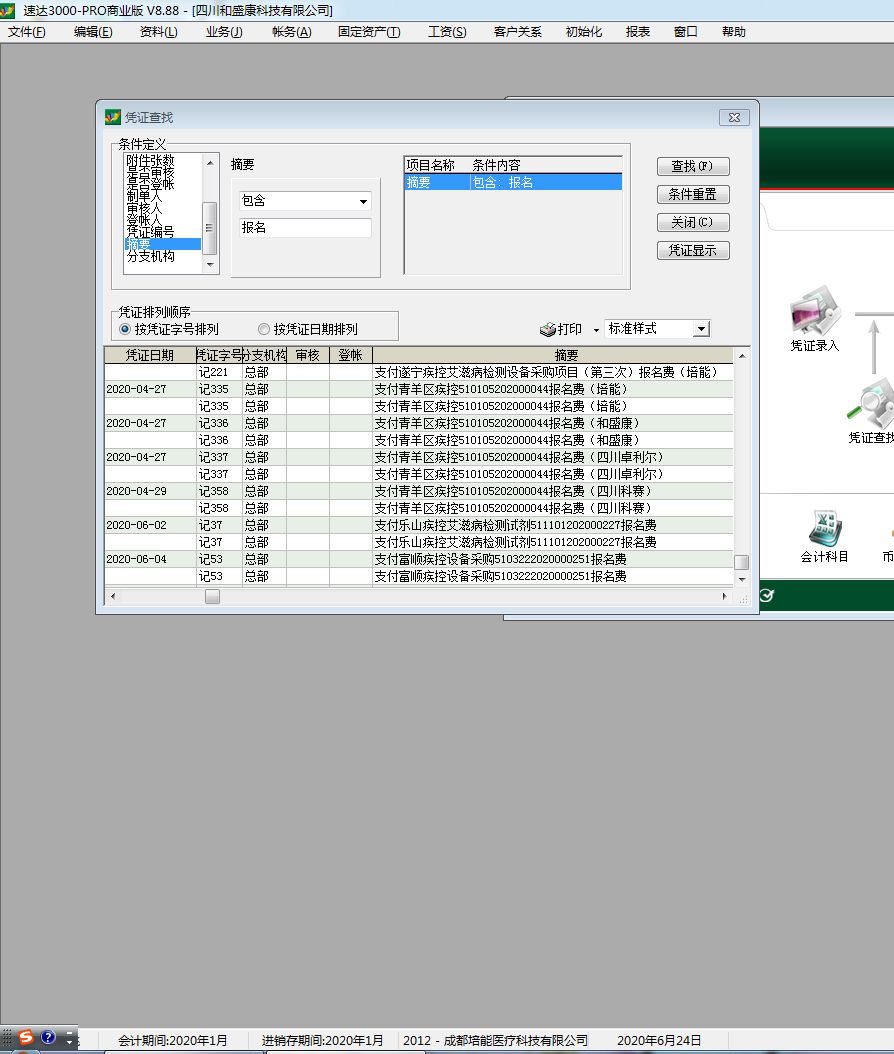The image size is (894, 1054).
Task: Open the 凭证录入 voucher entry icon
Action: (815, 312)
